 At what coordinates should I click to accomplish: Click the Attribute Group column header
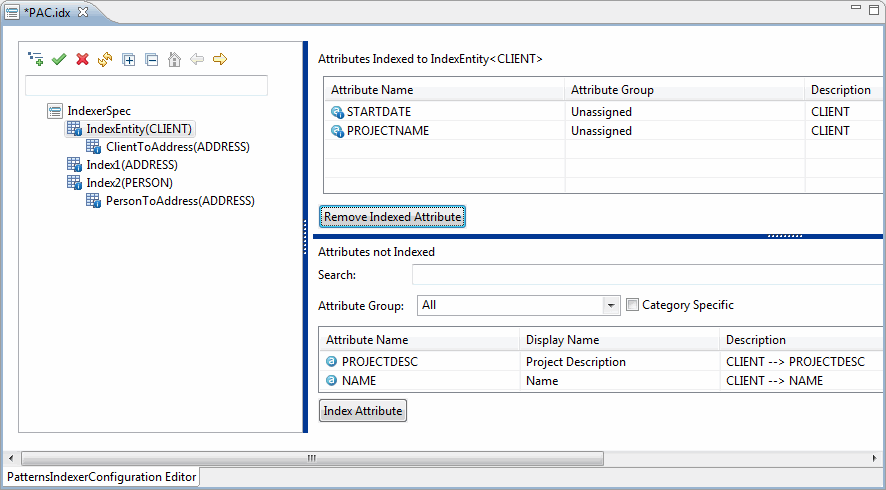[684, 90]
